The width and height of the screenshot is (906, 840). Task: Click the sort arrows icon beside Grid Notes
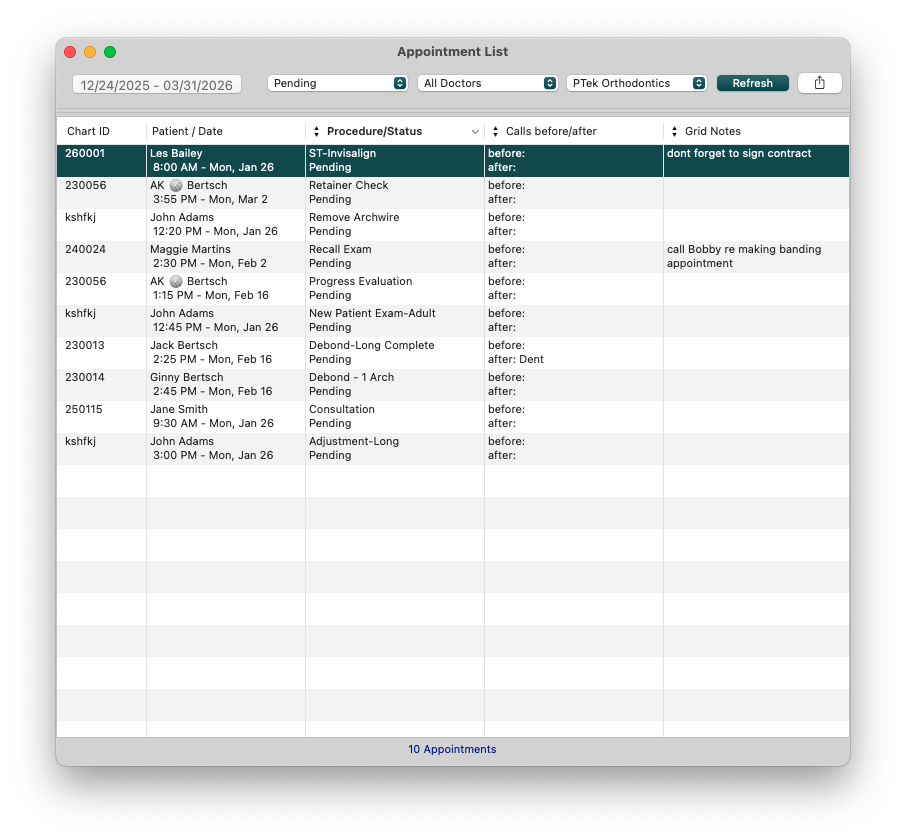[x=674, y=131]
